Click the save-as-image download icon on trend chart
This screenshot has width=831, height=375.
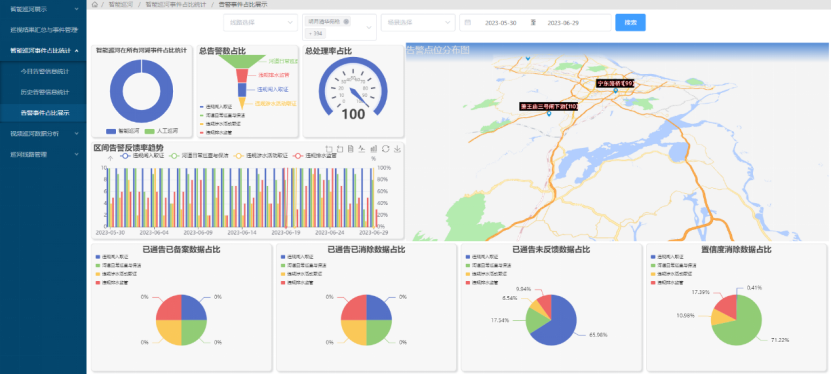(397, 149)
